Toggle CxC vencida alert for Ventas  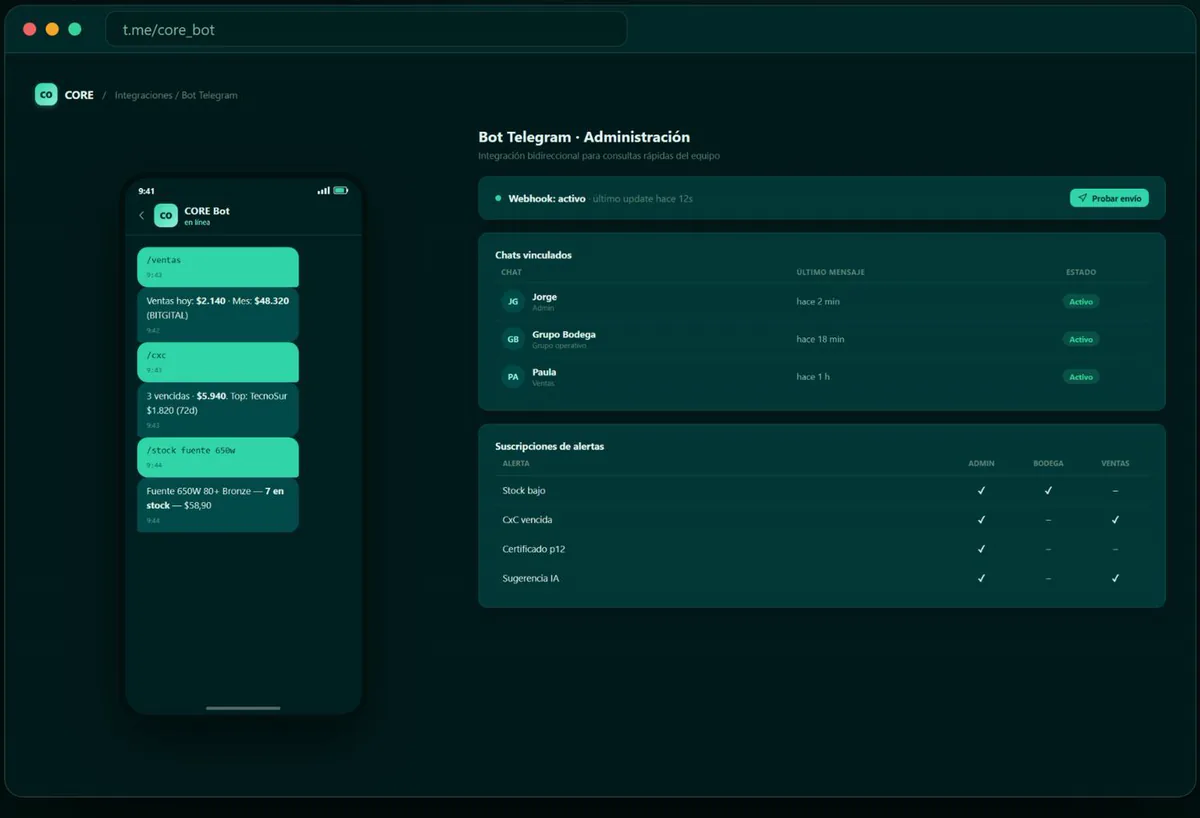[x=1115, y=520]
